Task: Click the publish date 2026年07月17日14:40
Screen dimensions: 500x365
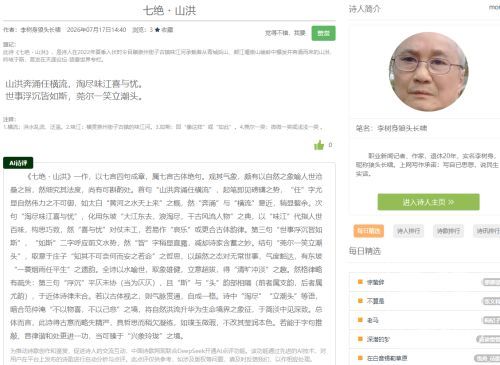Action: tap(96, 30)
